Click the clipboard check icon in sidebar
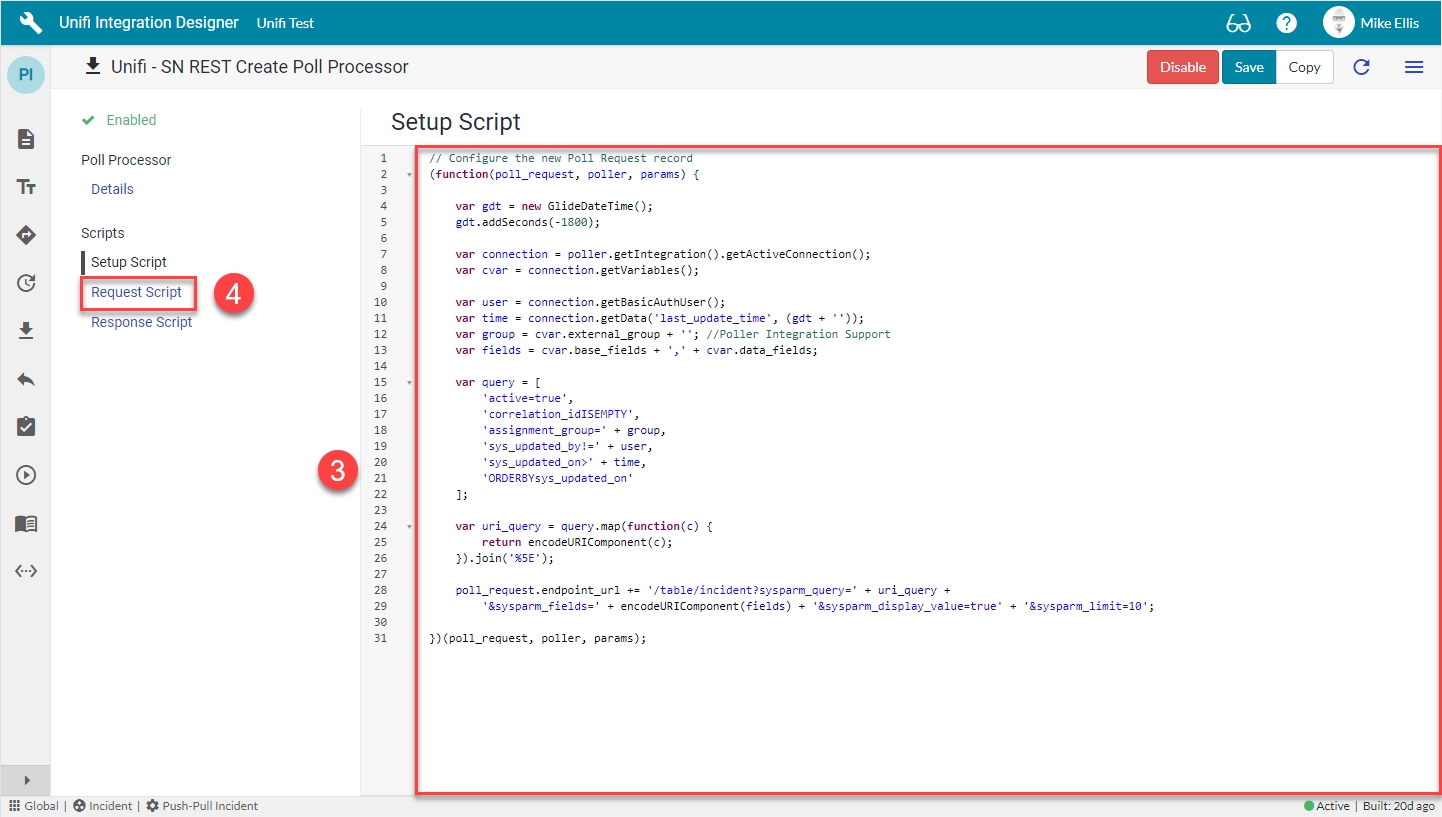This screenshot has height=817, width=1442. 26,427
